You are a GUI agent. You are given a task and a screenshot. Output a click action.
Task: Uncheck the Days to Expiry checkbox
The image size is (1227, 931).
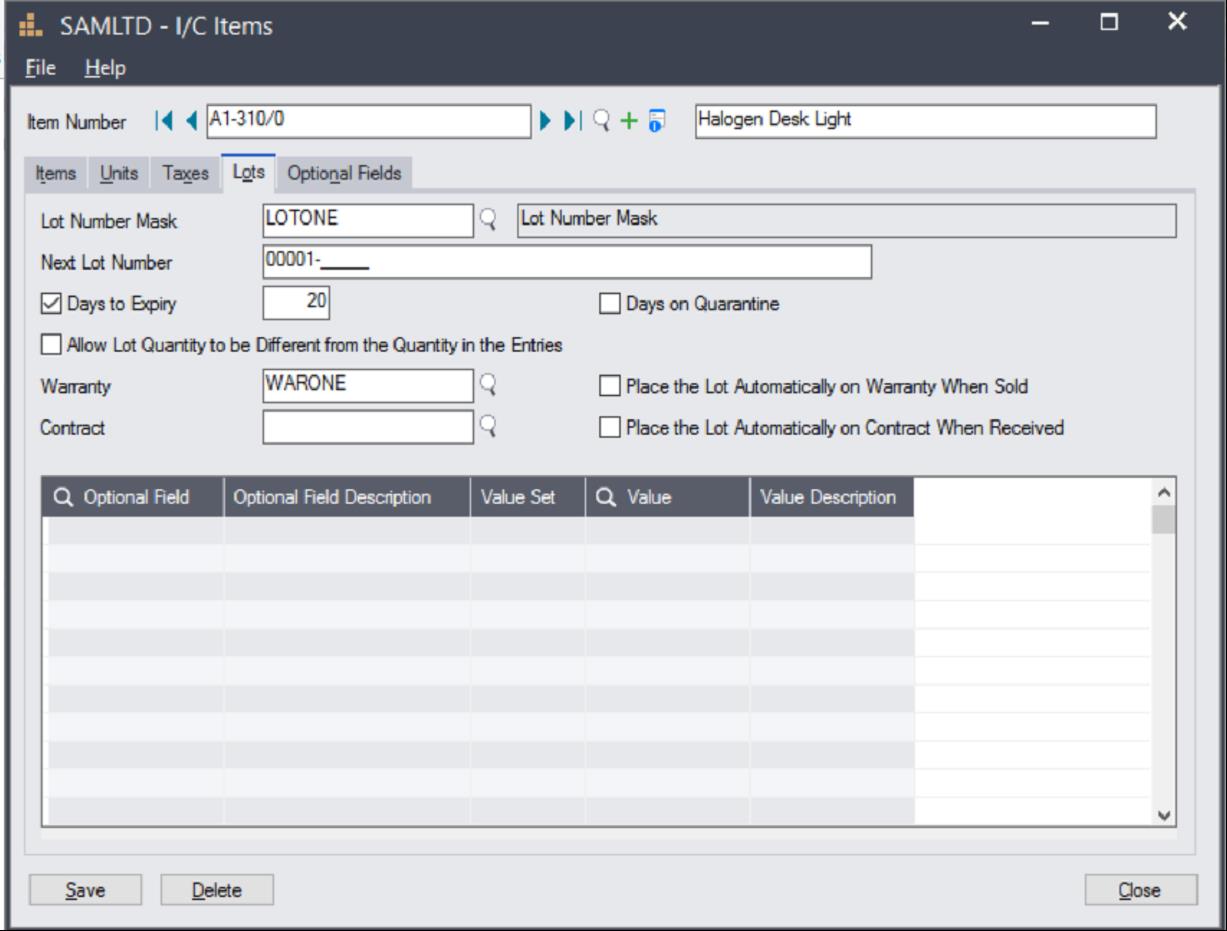pos(50,304)
